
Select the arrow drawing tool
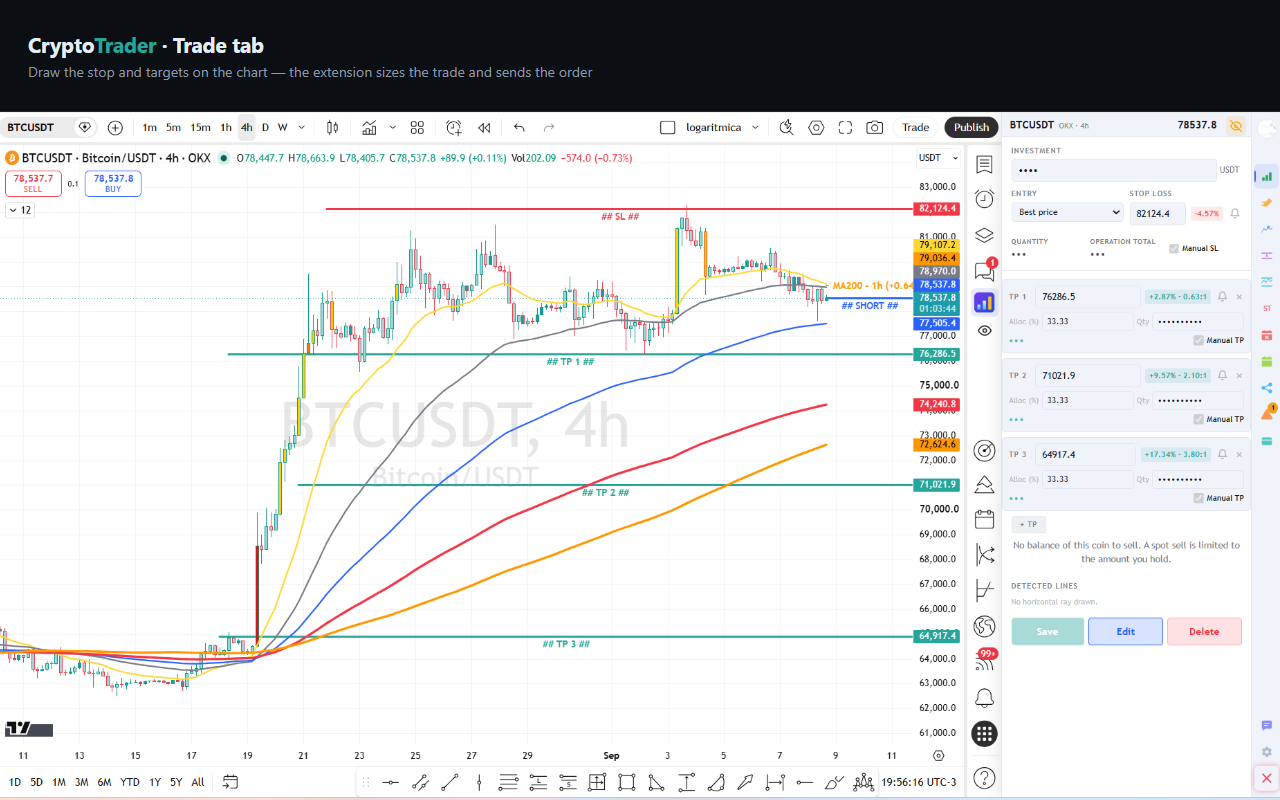744,782
